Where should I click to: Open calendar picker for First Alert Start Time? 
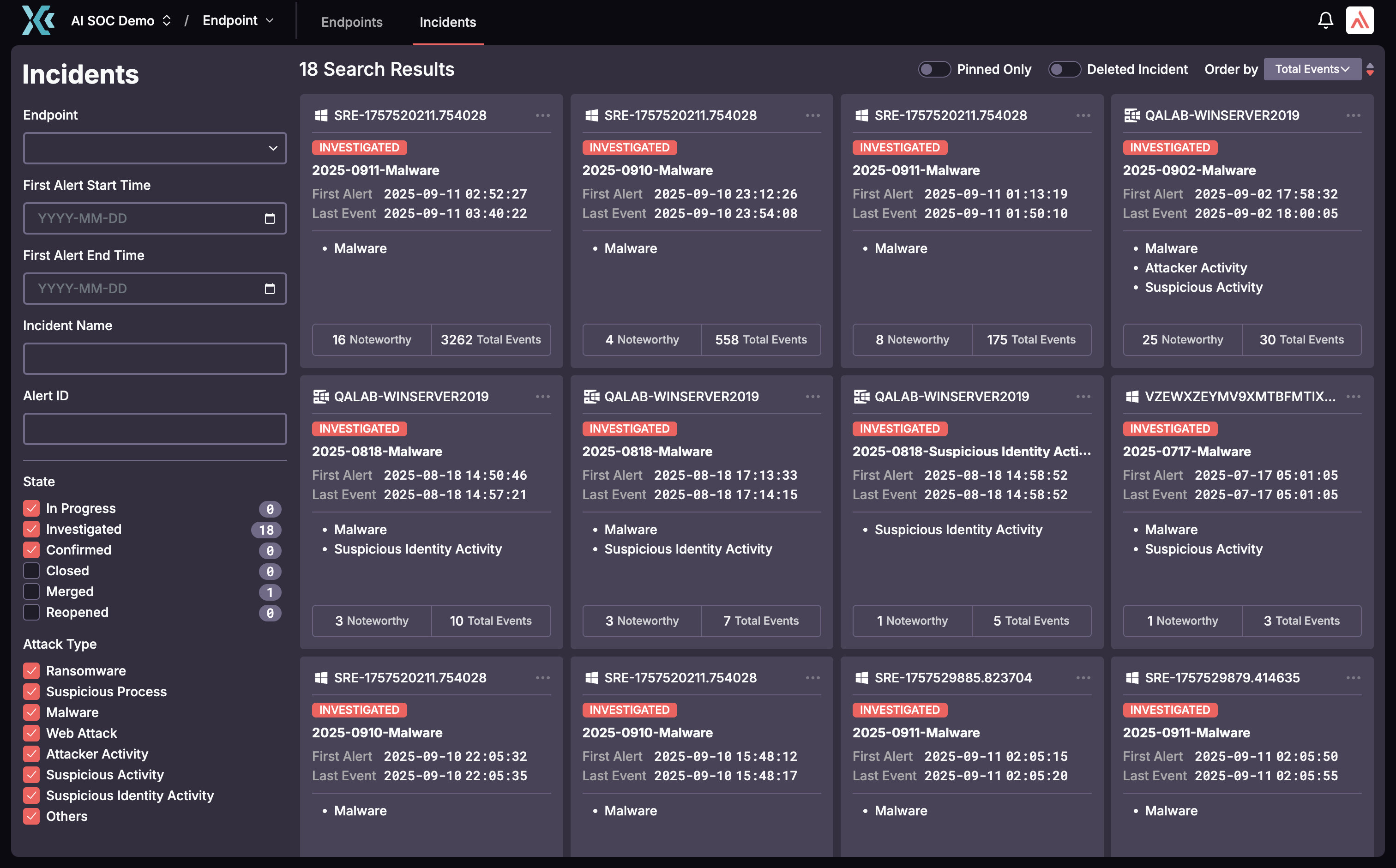coord(269,219)
